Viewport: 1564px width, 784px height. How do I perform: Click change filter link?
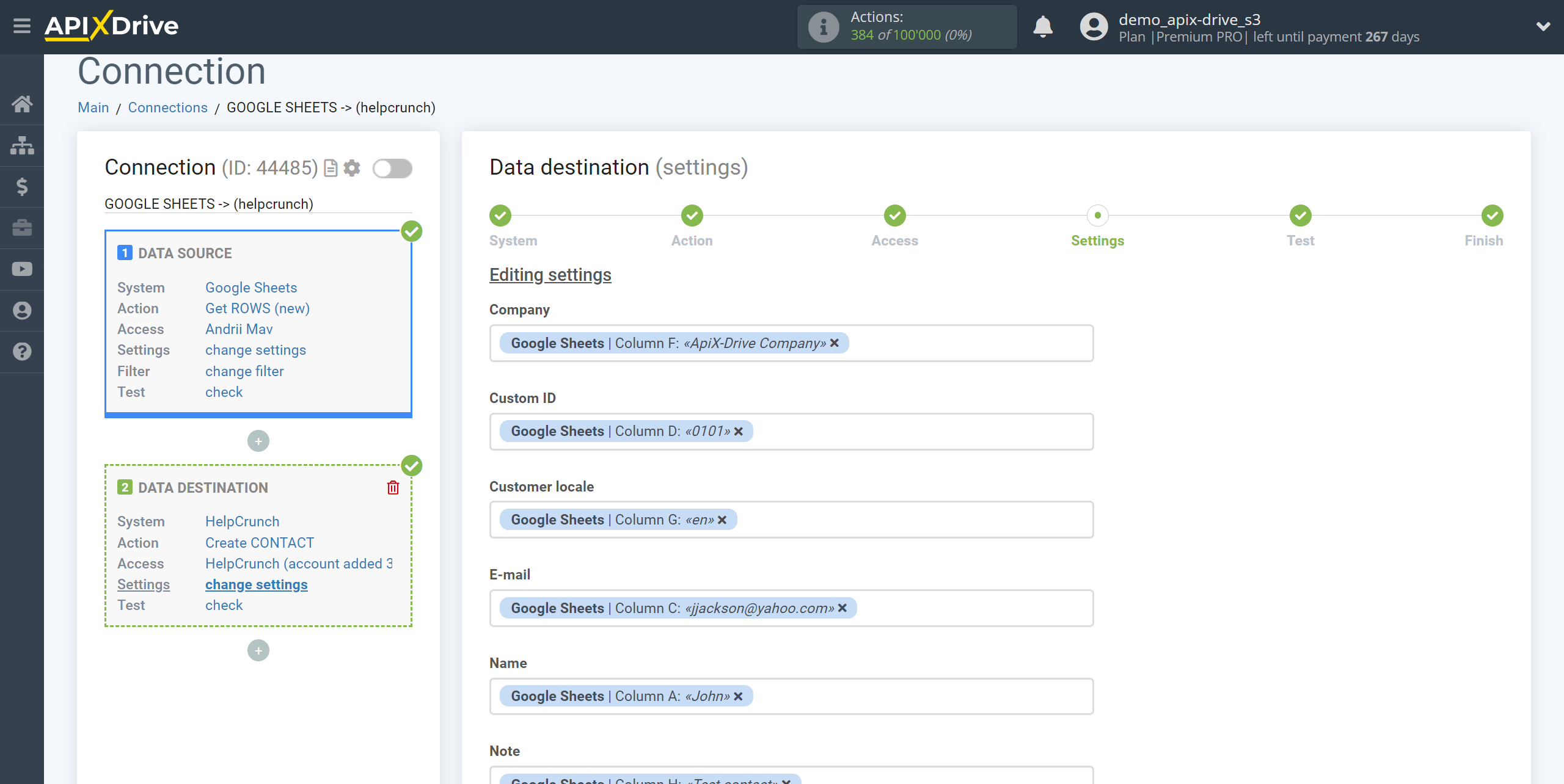[x=244, y=371]
